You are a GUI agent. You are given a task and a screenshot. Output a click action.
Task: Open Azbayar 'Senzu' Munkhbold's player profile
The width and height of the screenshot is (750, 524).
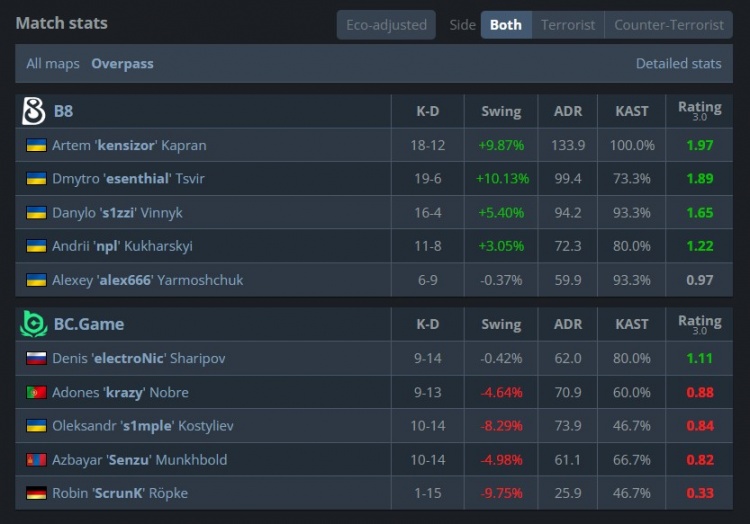point(140,459)
